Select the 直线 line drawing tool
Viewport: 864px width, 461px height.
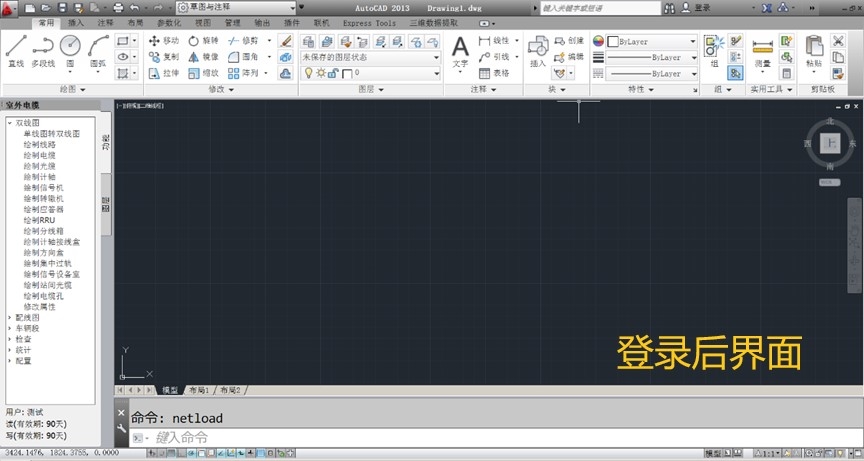(x=15, y=51)
